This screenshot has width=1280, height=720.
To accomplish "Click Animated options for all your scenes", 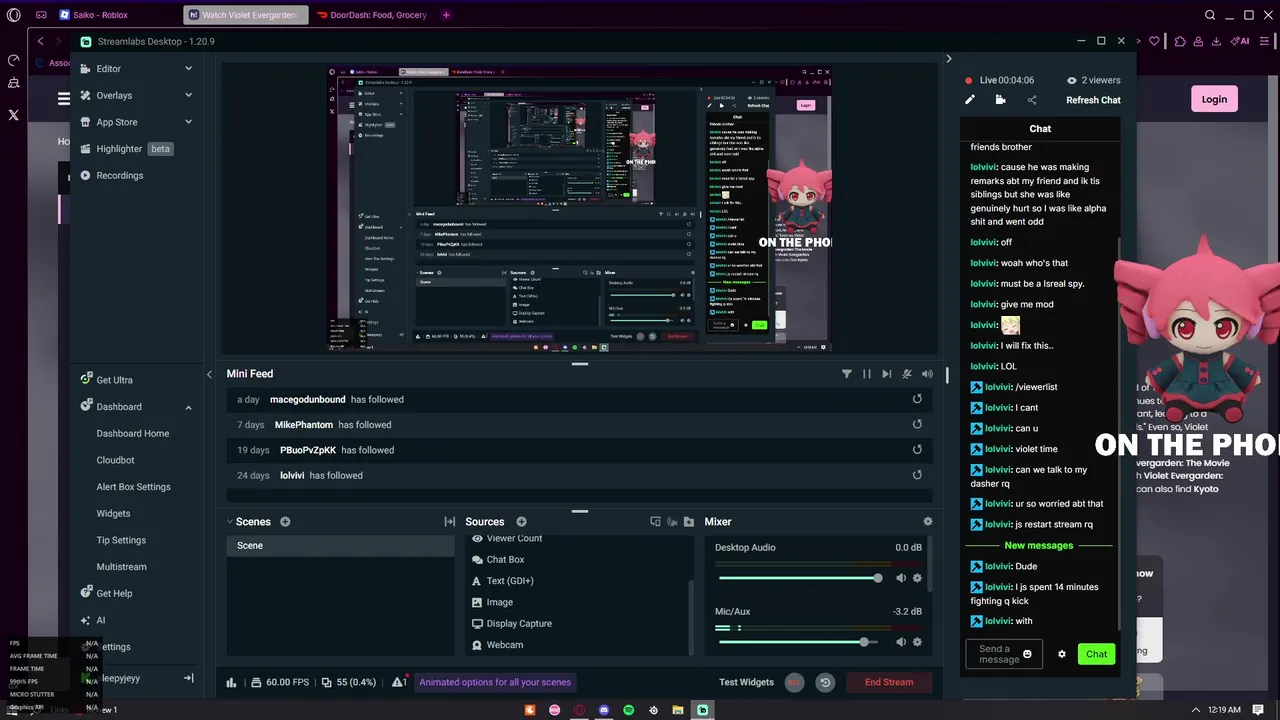I will coord(495,682).
